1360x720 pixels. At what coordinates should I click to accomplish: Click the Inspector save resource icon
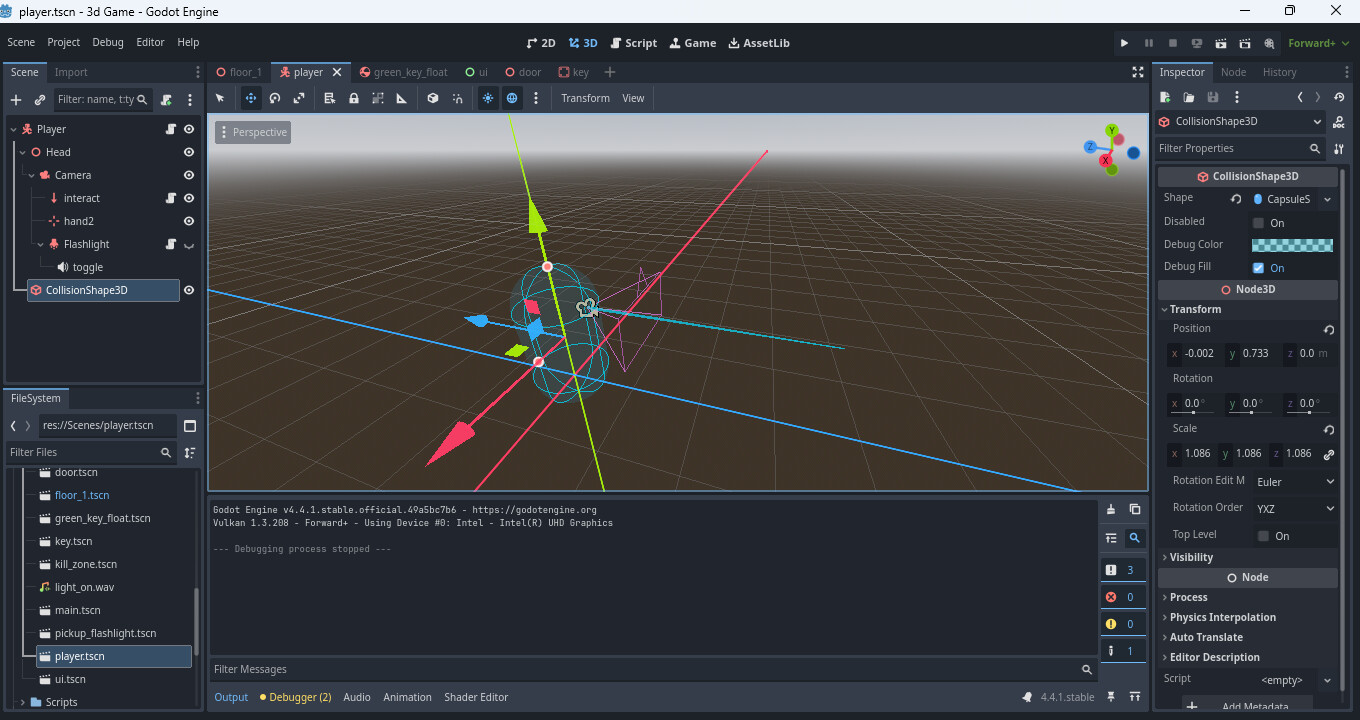coord(1213,97)
